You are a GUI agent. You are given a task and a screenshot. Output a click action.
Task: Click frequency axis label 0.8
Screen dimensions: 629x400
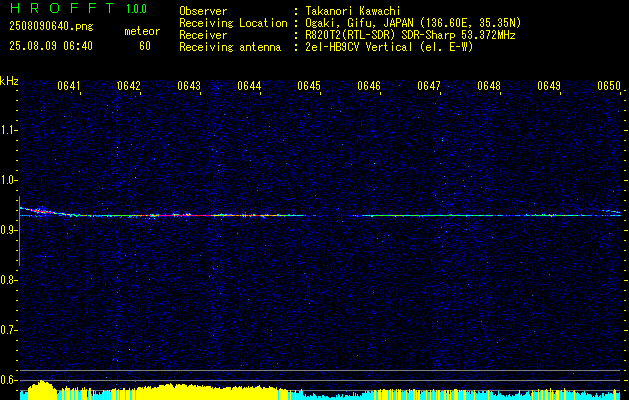click(x=8, y=280)
